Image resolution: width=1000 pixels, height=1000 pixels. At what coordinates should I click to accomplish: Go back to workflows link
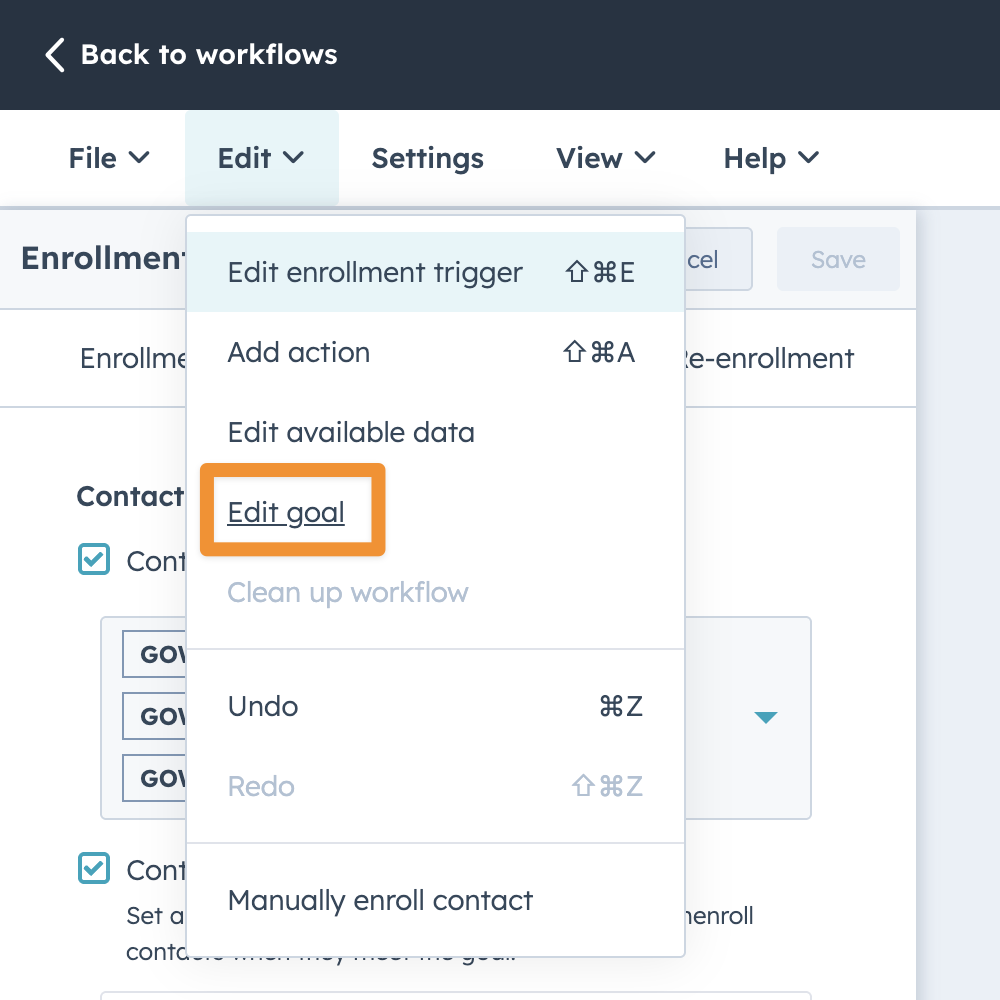tap(208, 54)
